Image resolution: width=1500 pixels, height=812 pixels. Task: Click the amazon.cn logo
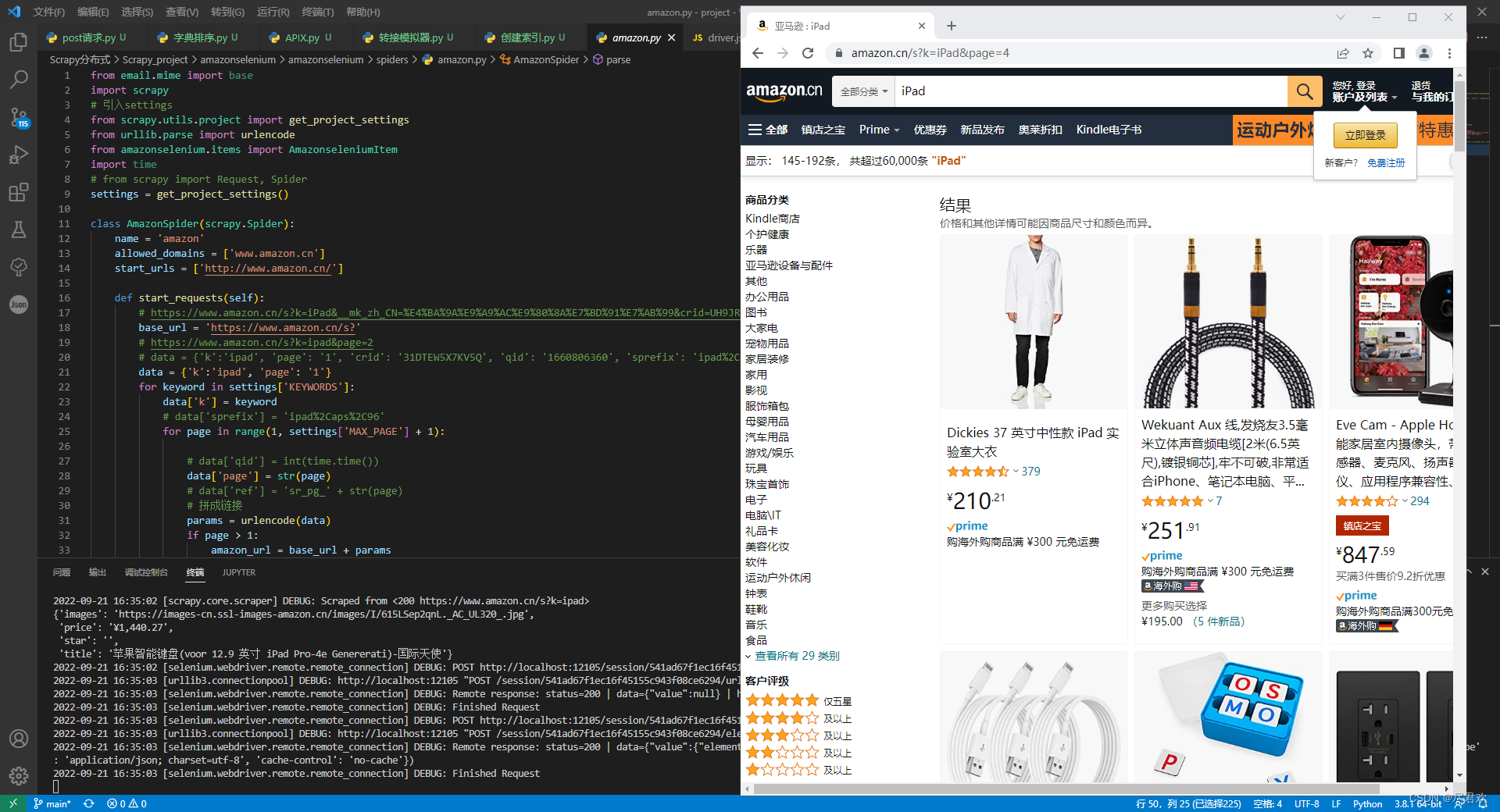tap(784, 91)
